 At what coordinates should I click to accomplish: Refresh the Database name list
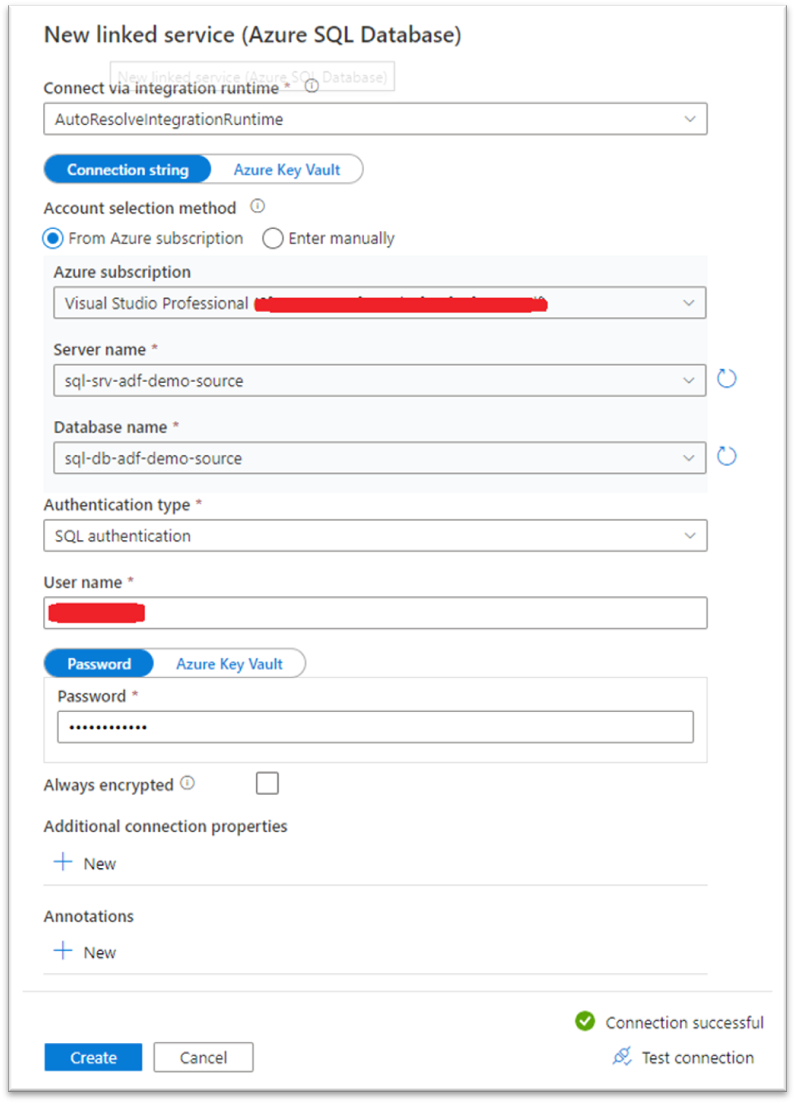point(726,456)
